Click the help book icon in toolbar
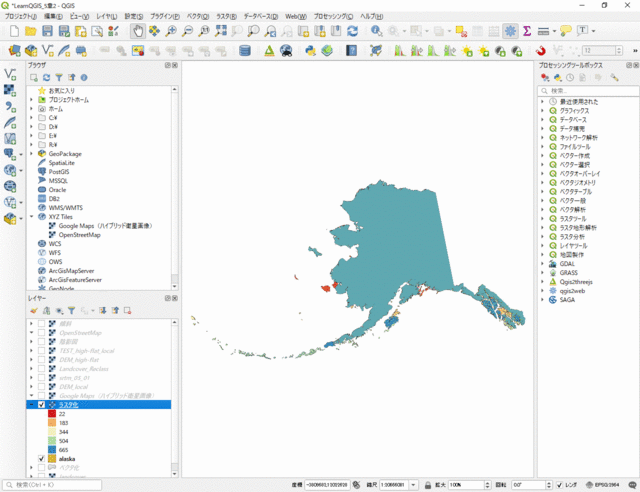 tap(351, 51)
